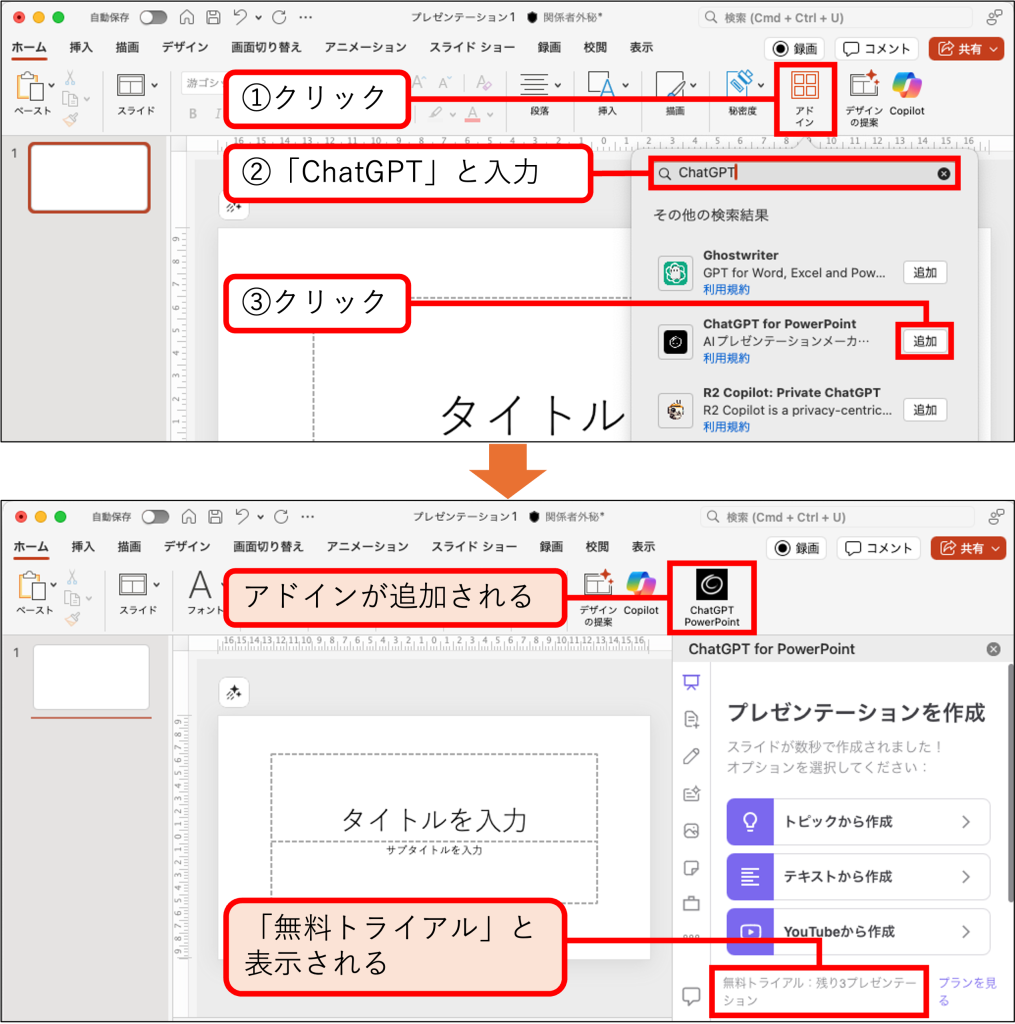
Task: Add the ChatGPT for PowerPoint add-in
Action: tap(925, 341)
